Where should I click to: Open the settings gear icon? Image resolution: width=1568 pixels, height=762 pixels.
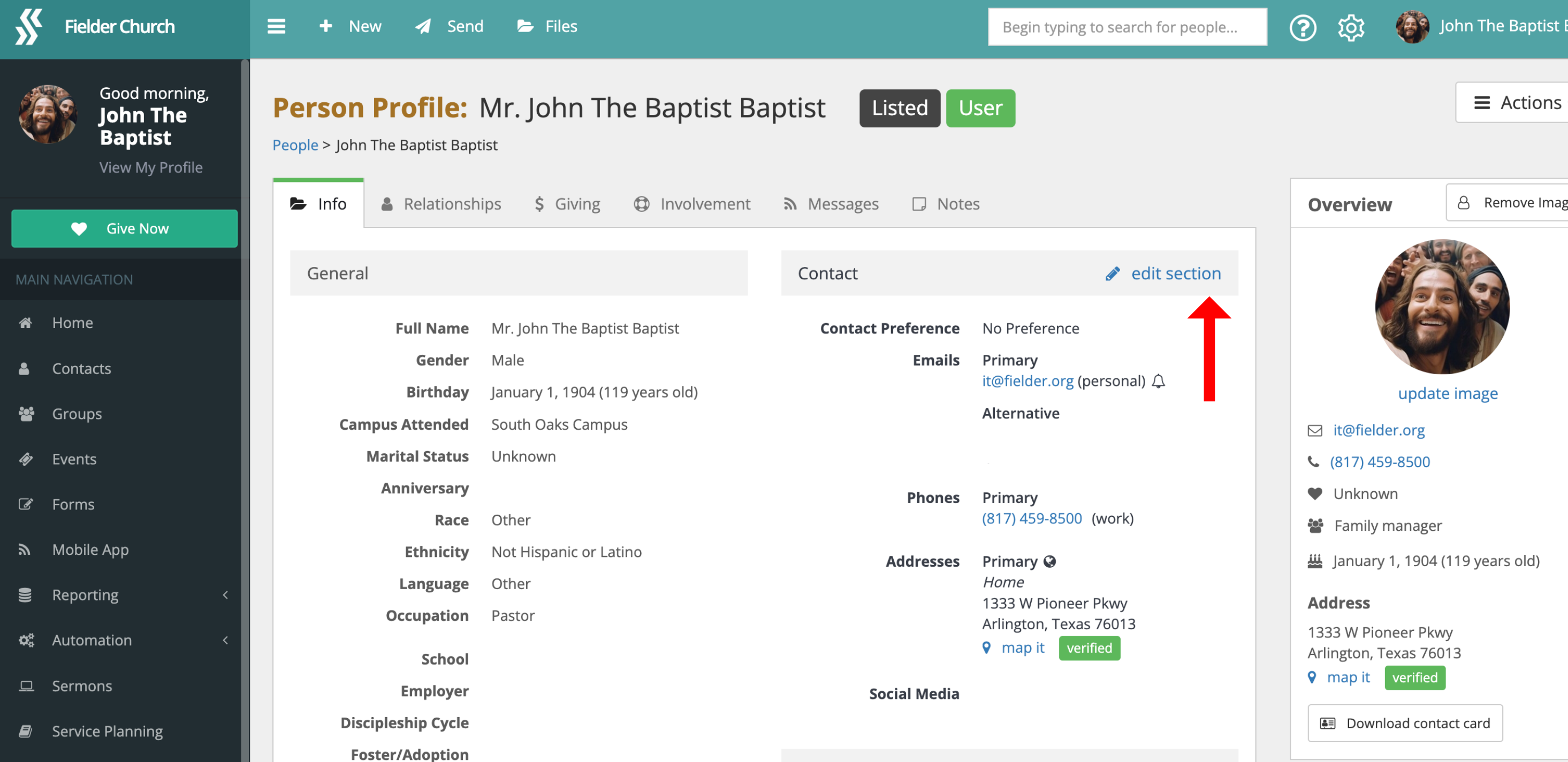click(x=1351, y=27)
